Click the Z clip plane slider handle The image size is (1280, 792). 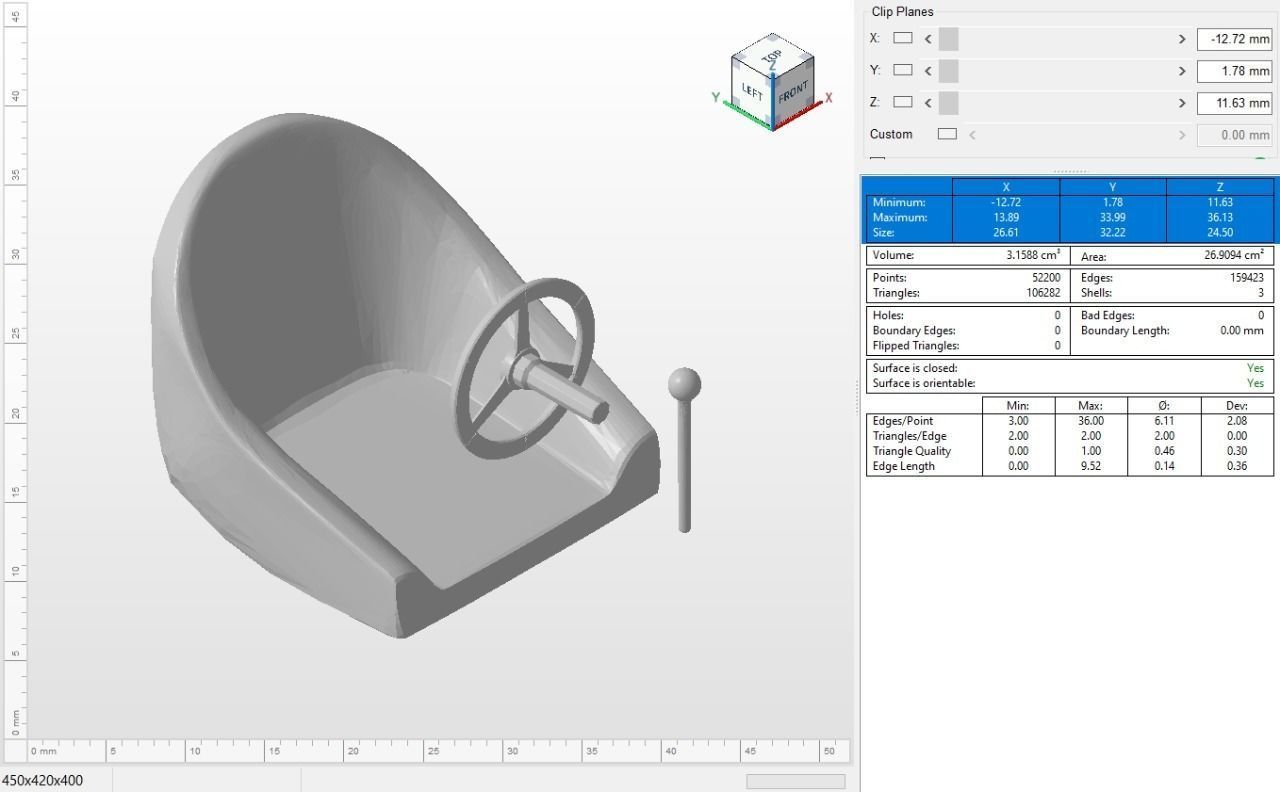tap(949, 103)
